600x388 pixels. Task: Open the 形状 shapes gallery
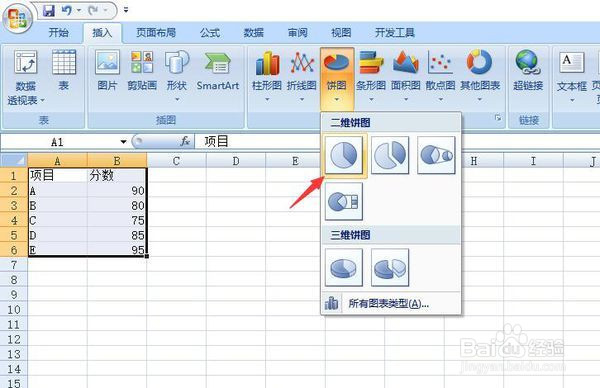pos(177,75)
